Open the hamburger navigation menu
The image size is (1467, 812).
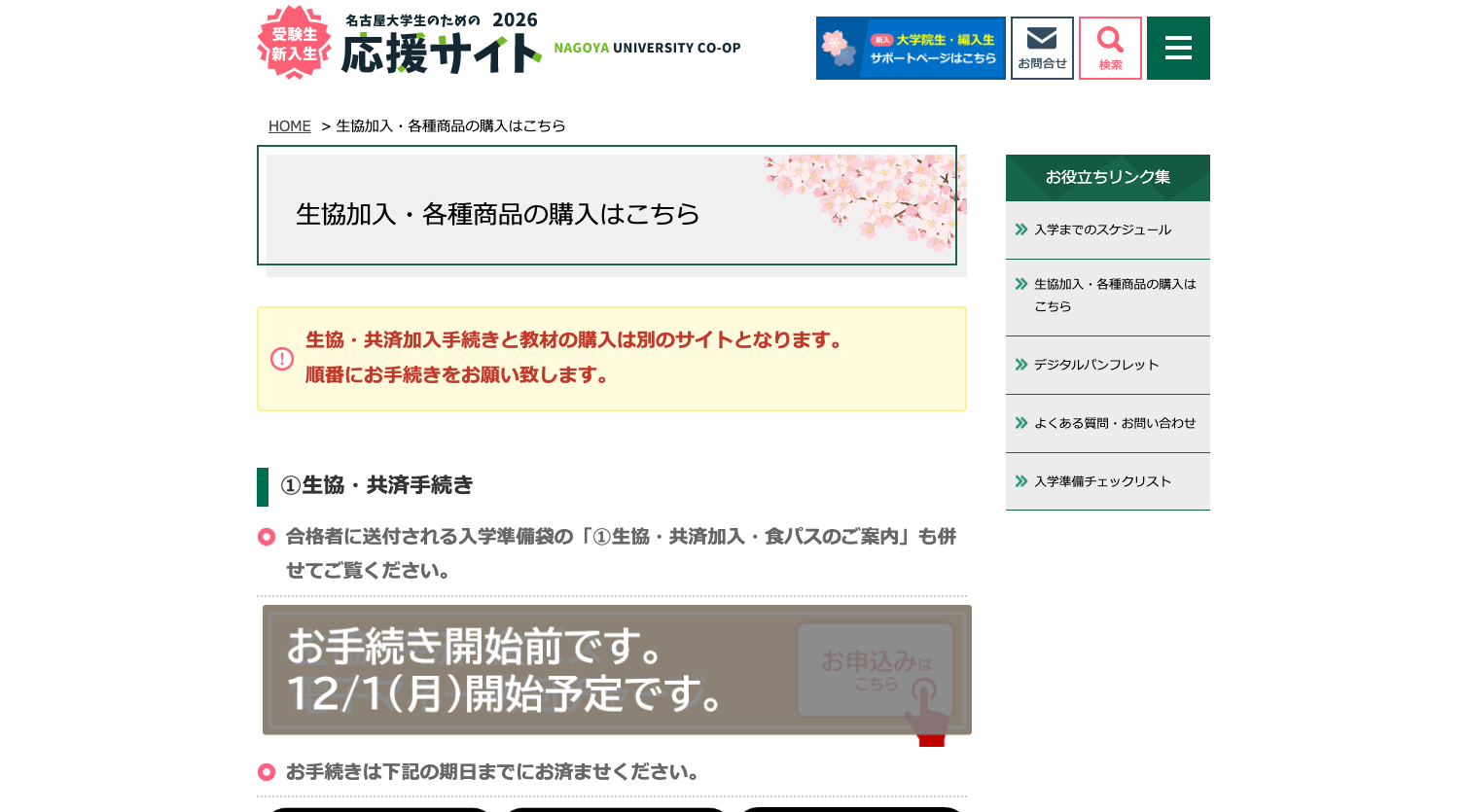click(x=1178, y=48)
